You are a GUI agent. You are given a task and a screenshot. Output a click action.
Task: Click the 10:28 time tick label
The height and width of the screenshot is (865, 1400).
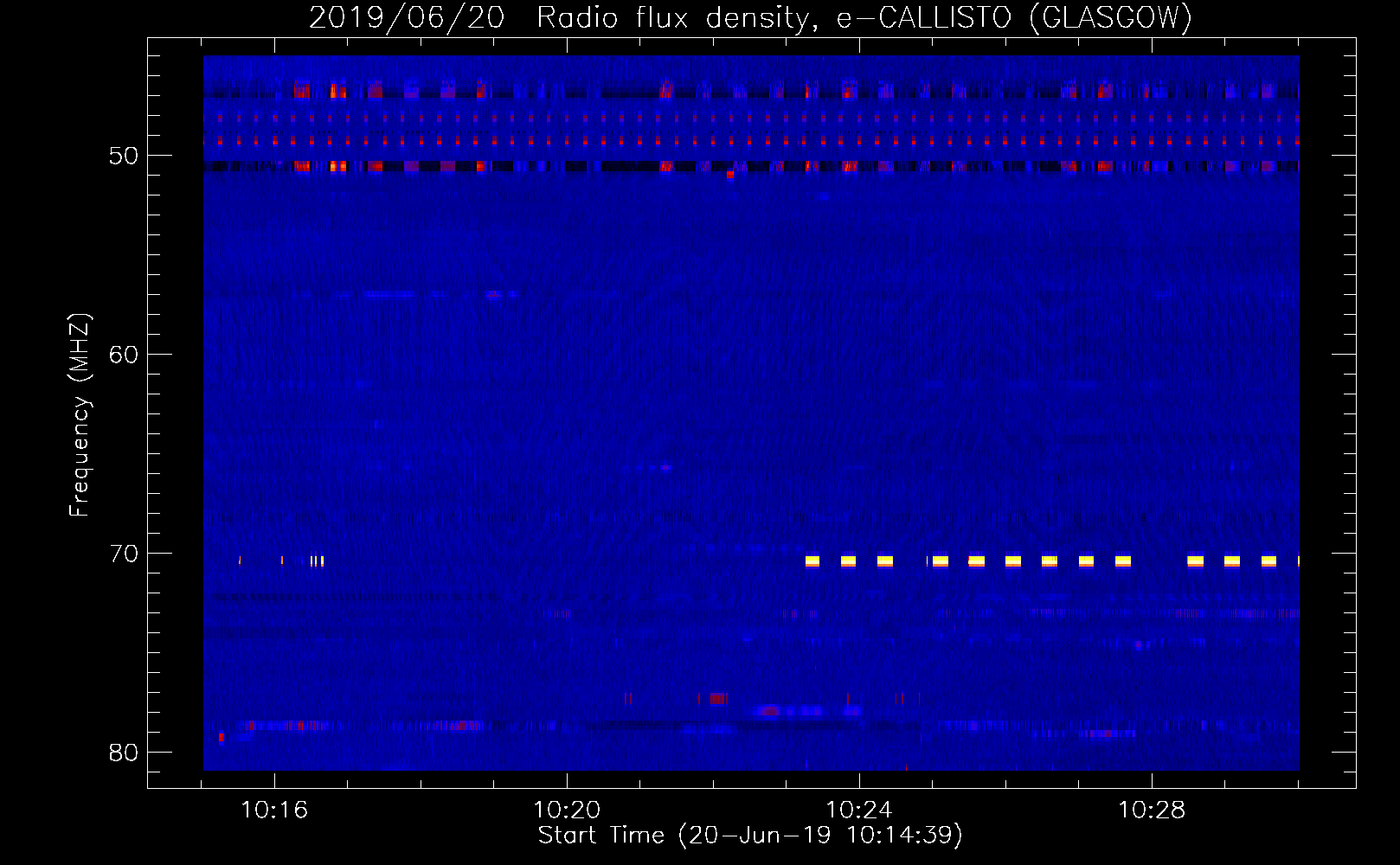pyautogui.click(x=1152, y=811)
